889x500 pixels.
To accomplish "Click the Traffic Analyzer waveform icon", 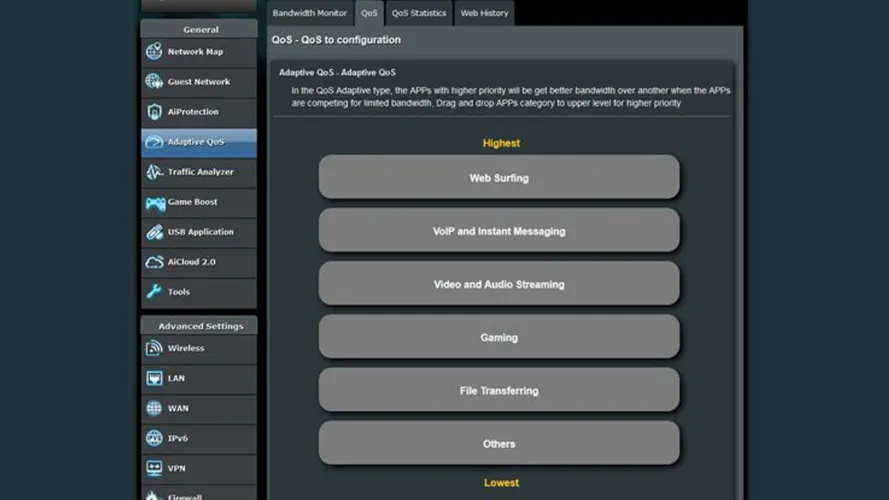I will tap(154, 172).
